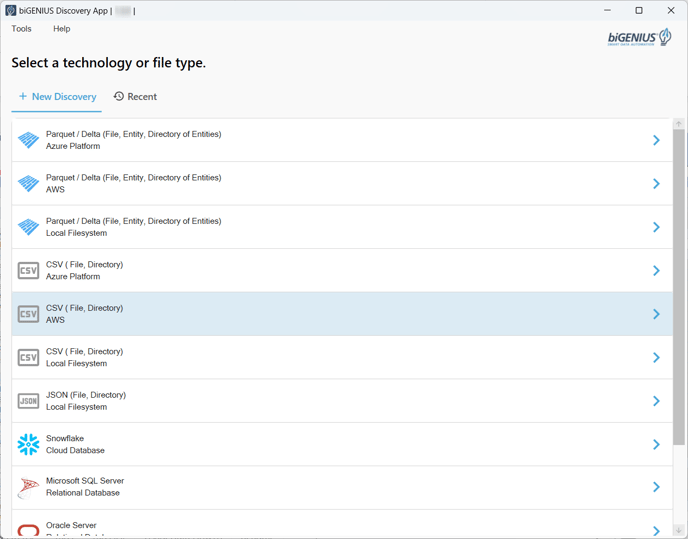The image size is (688, 539).
Task: Select JSON (File, Directory) label
Action: (x=86, y=395)
